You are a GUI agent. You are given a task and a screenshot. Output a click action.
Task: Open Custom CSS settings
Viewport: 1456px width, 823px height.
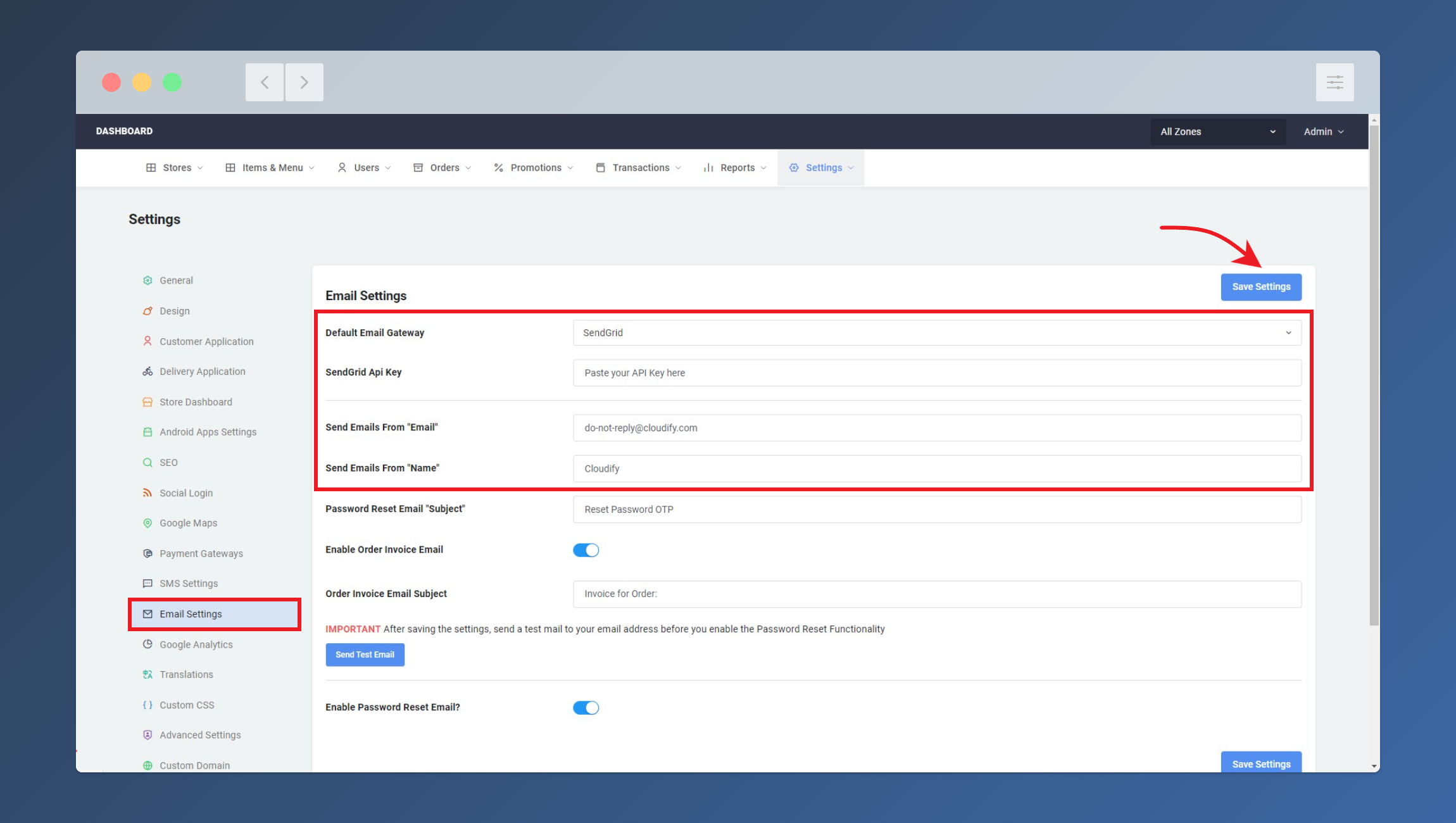(187, 705)
